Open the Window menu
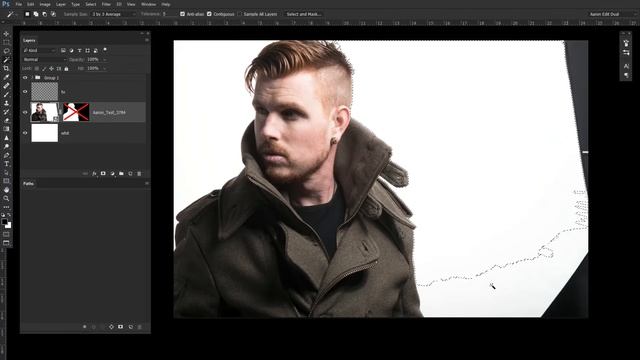Viewport: 640px width, 360px height. click(148, 4)
